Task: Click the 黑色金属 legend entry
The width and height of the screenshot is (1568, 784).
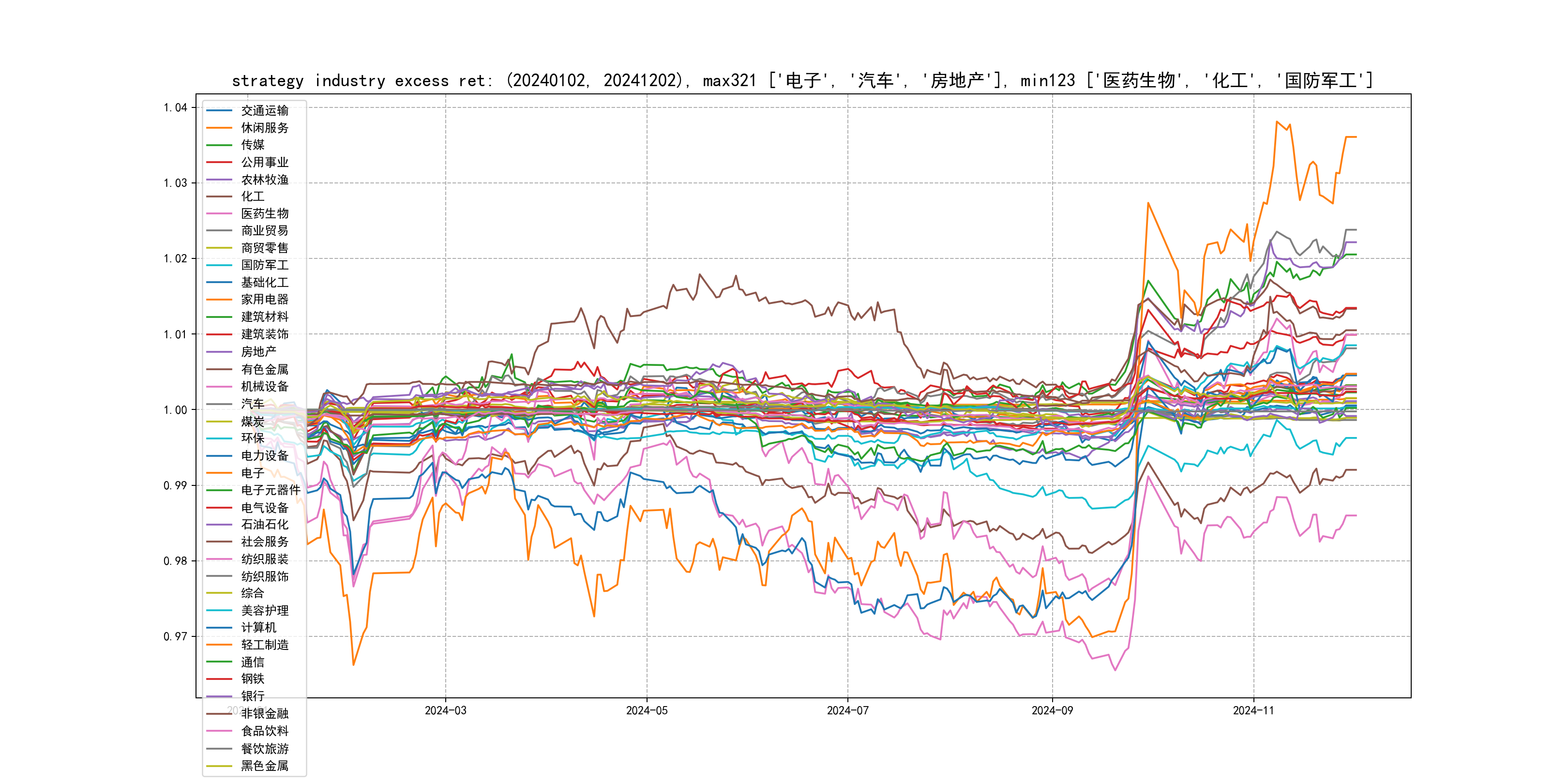Action: coord(264,766)
